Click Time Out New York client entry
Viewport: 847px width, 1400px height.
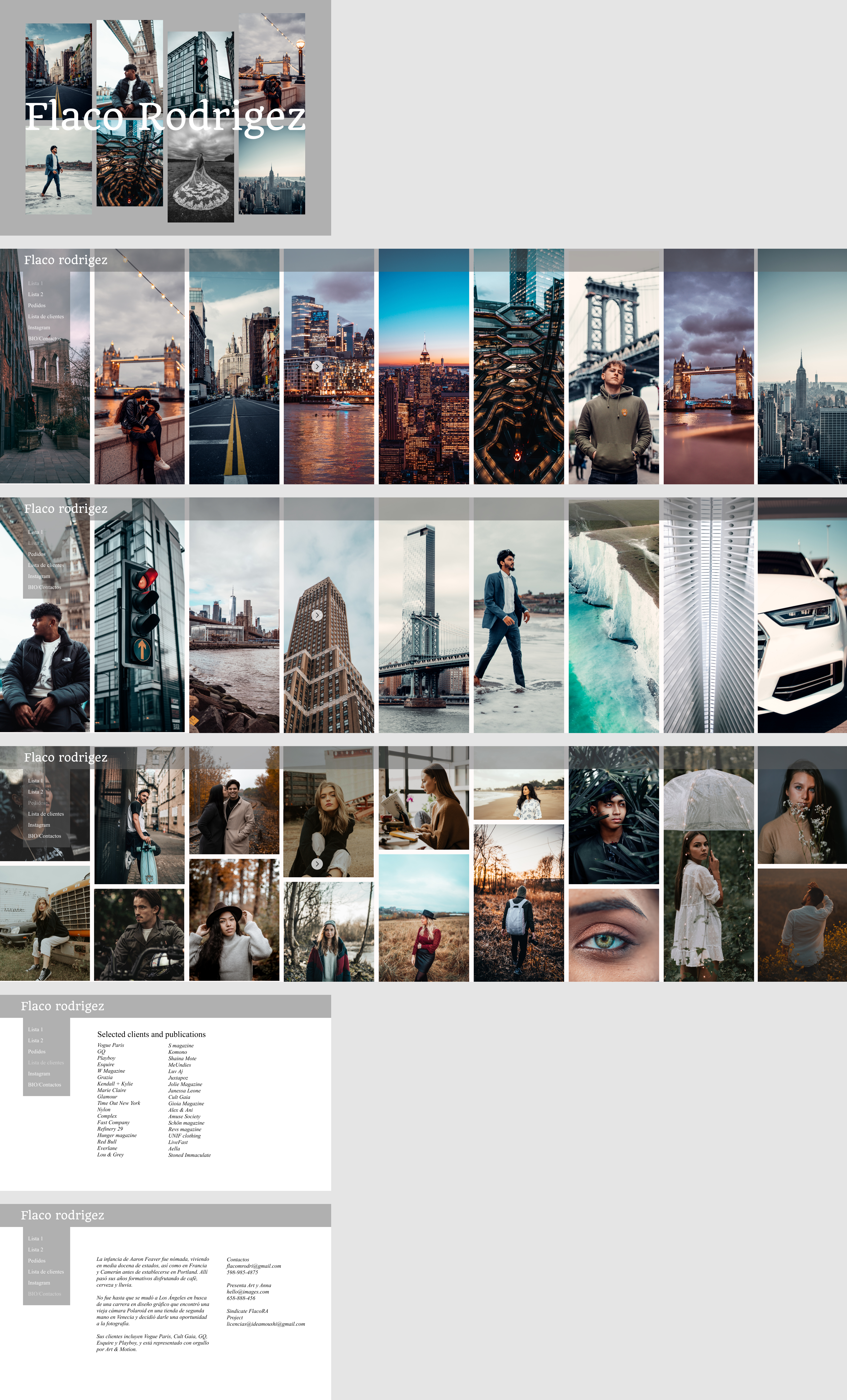tap(119, 1103)
